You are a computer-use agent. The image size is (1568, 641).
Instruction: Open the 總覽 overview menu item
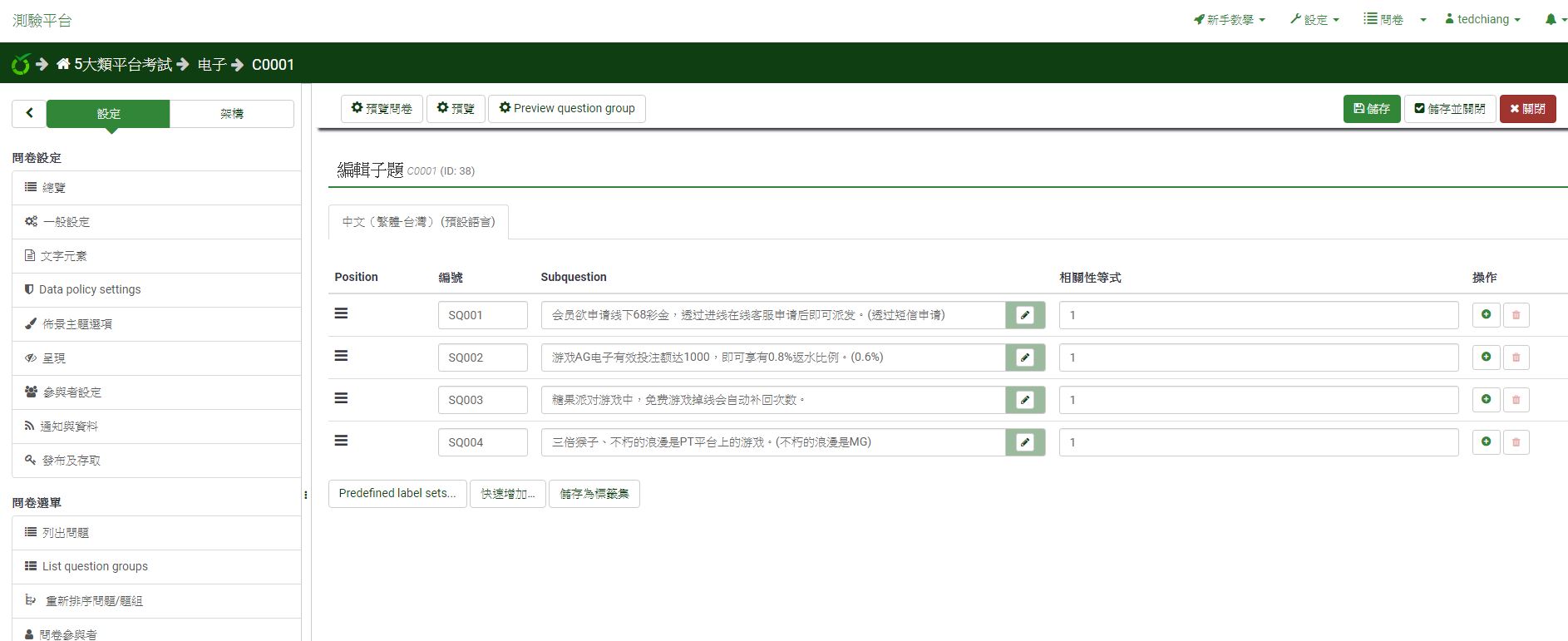[156, 188]
